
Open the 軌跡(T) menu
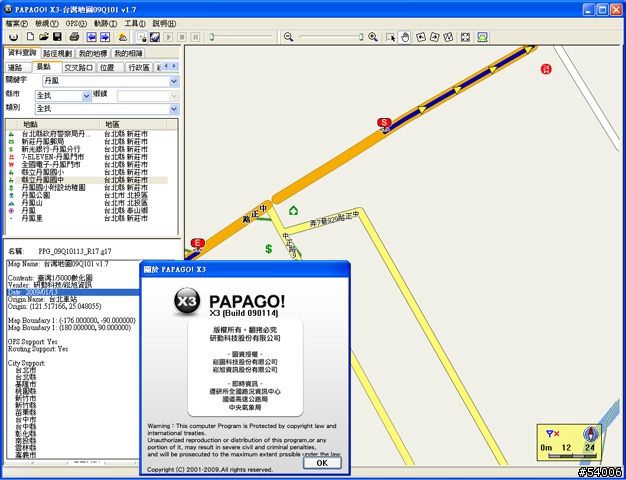coord(105,24)
